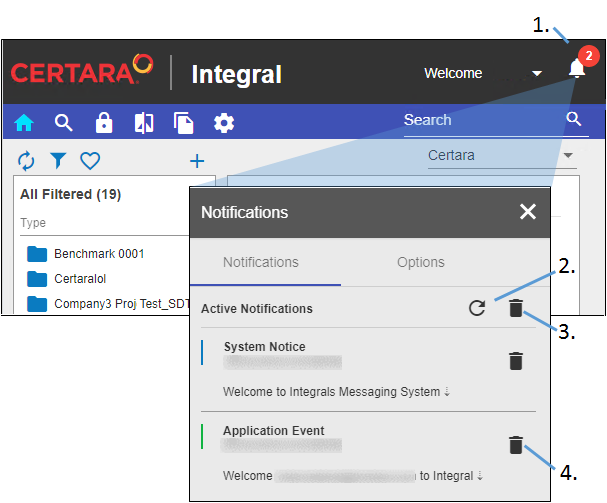Click the Benchmark 0001 folder icon
This screenshot has width=607, height=503.
37,254
